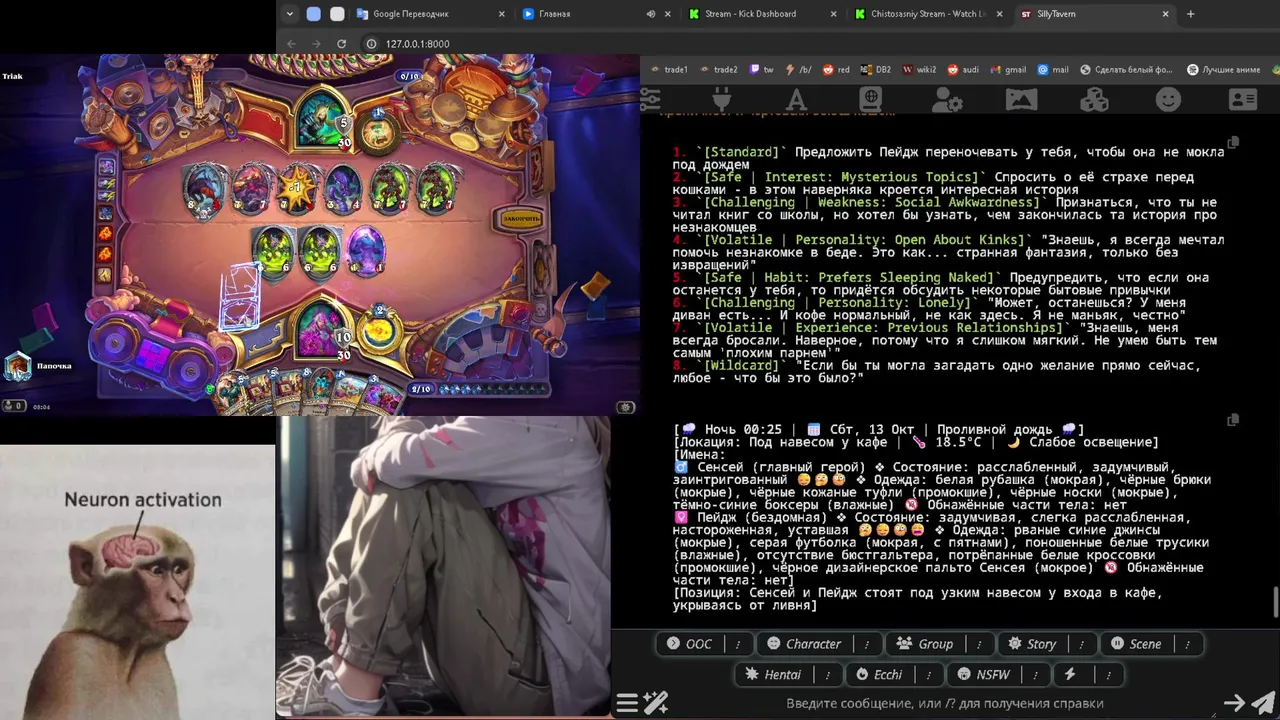Open extensions cubes icon

point(1094,99)
